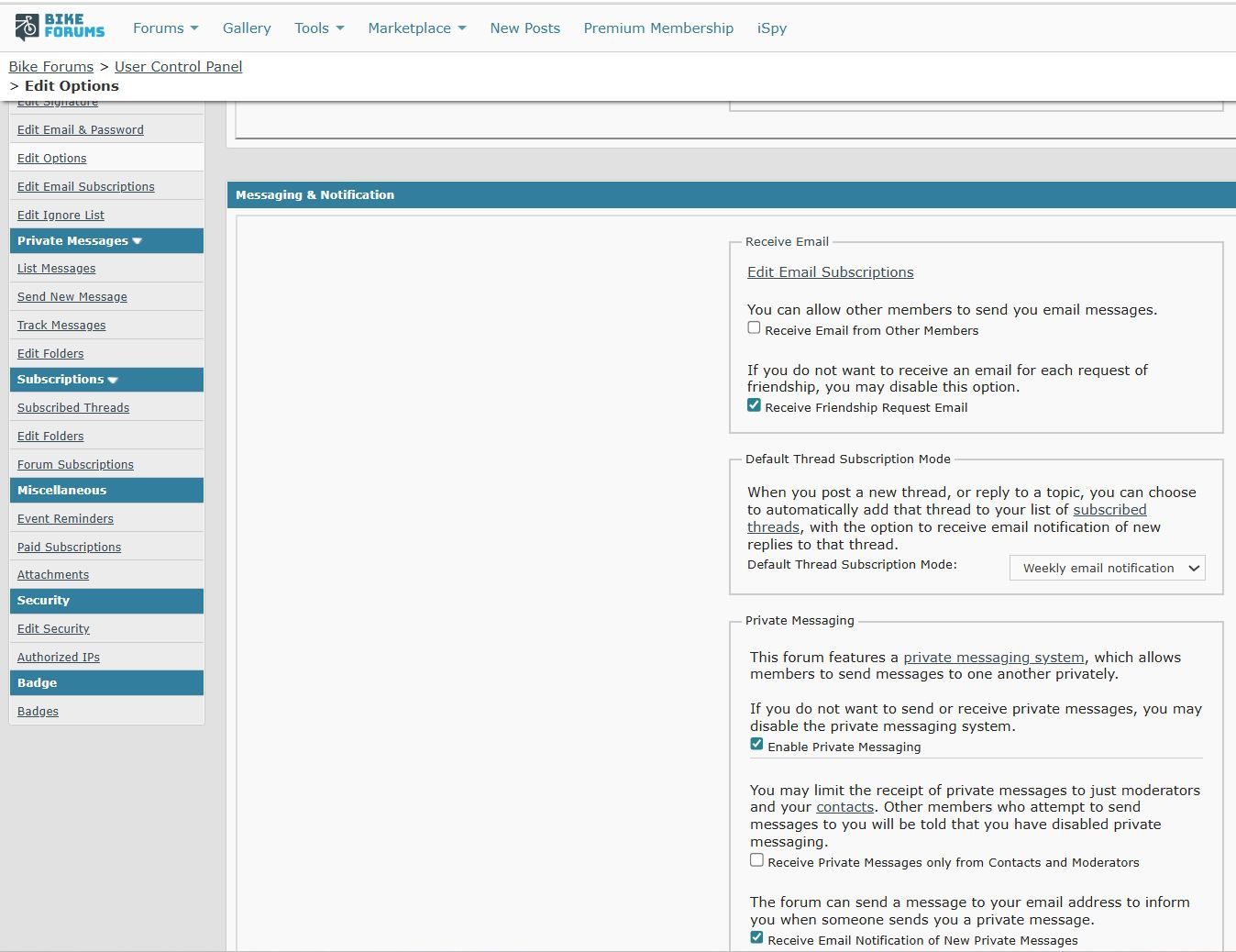Go to the Gallery menu item
Image resolution: width=1236 pixels, height=952 pixels.
pyautogui.click(x=247, y=28)
